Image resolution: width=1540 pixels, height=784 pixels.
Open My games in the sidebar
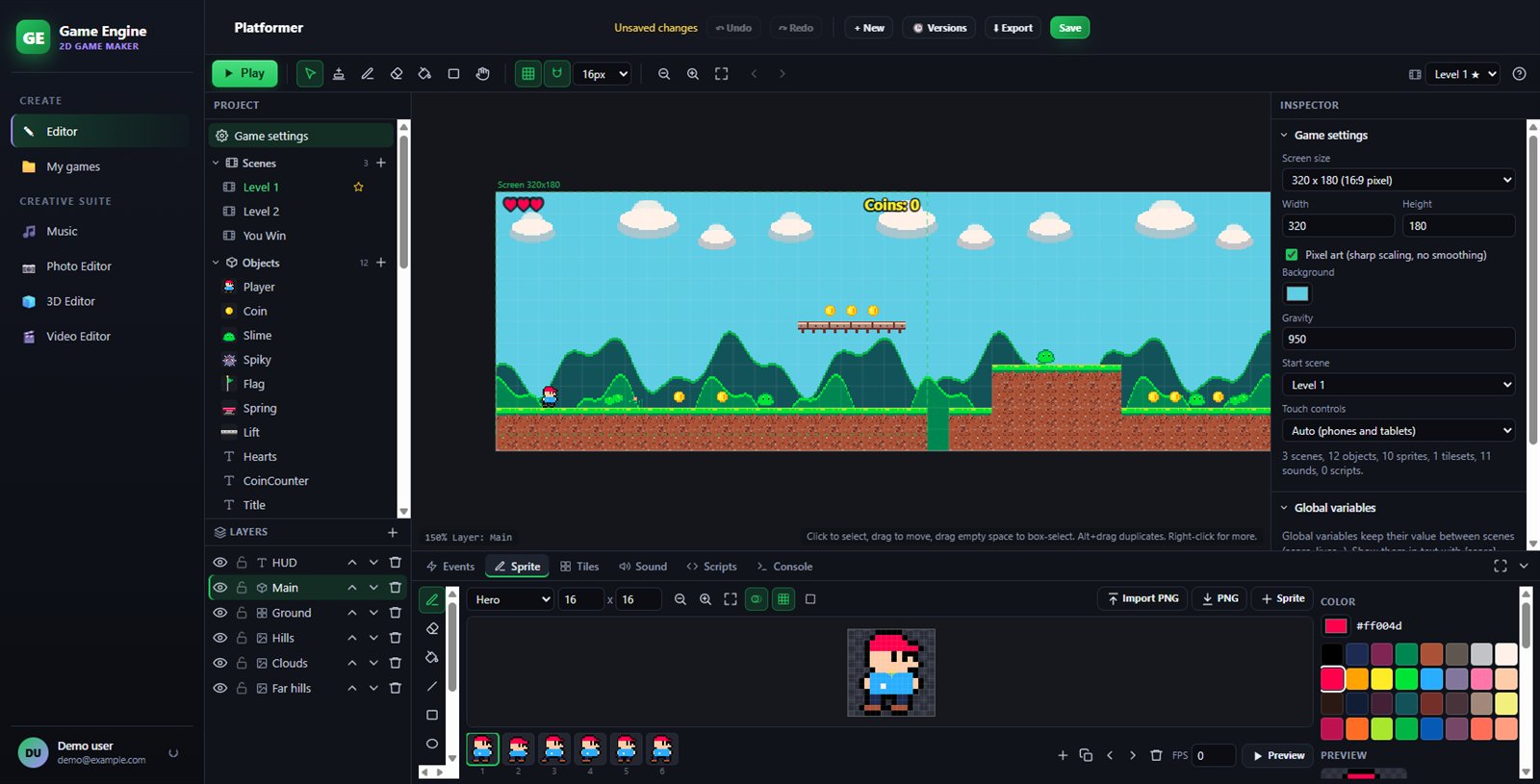click(100, 166)
